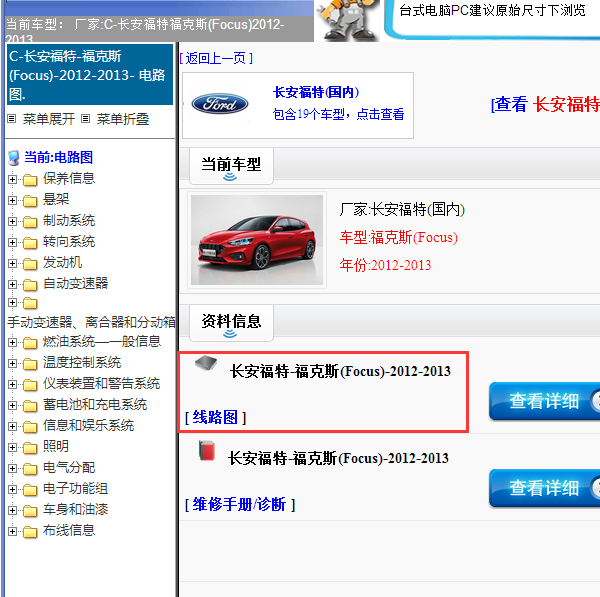Image resolution: width=600 pixels, height=597 pixels.
Task: Click the mechanic mascot image in header
Action: (348, 20)
